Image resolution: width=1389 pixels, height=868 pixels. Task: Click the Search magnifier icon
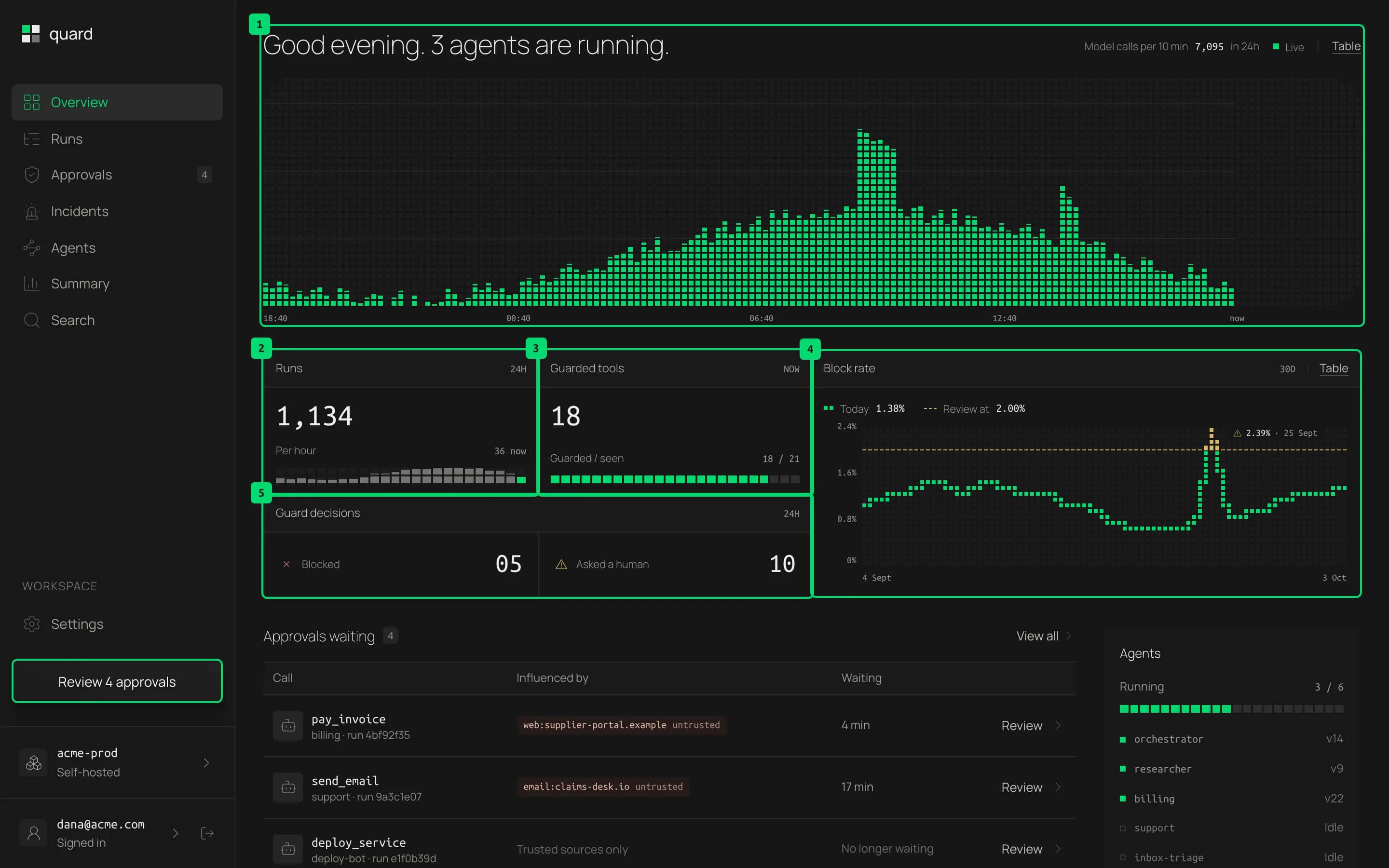pyautogui.click(x=31, y=320)
